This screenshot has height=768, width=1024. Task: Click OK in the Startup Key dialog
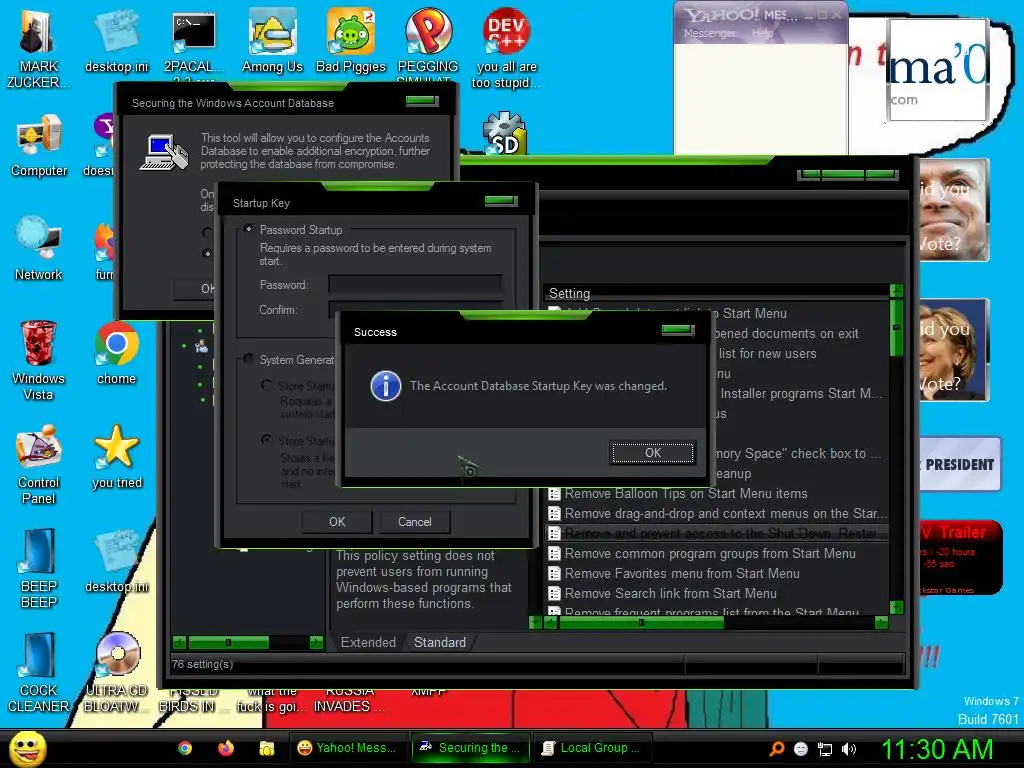337,522
